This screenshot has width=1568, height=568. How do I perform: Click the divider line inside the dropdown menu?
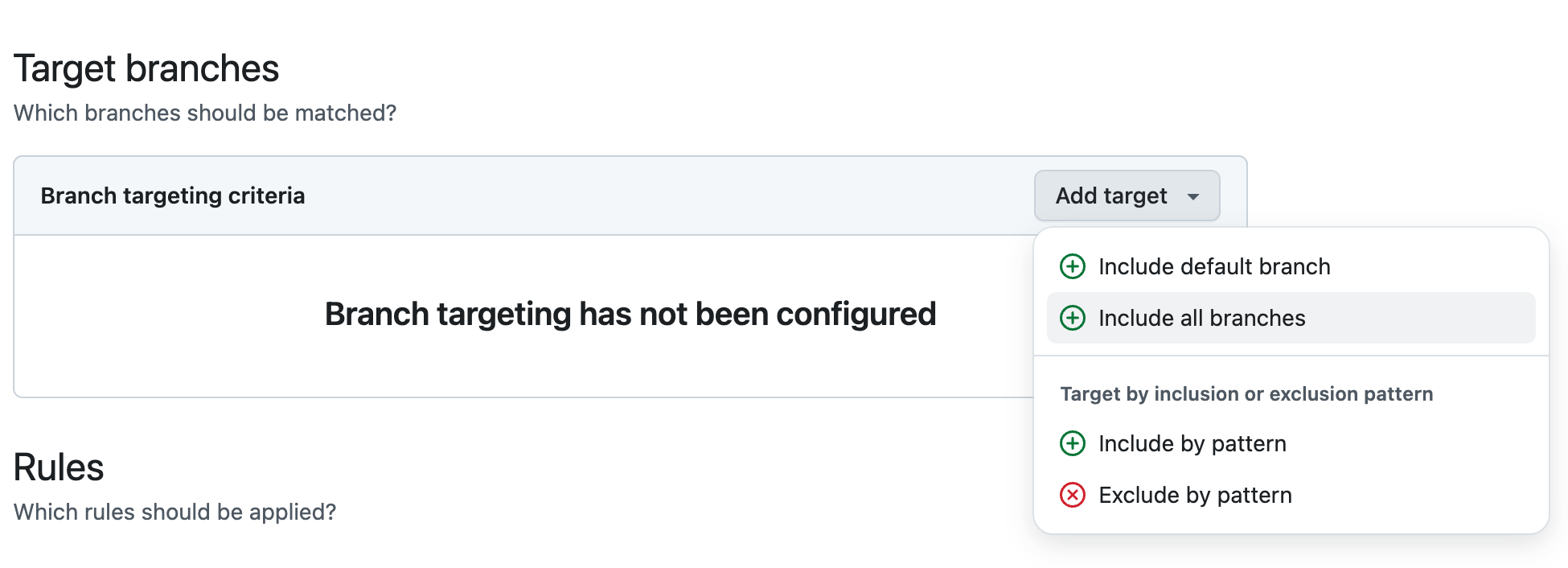(x=1291, y=356)
